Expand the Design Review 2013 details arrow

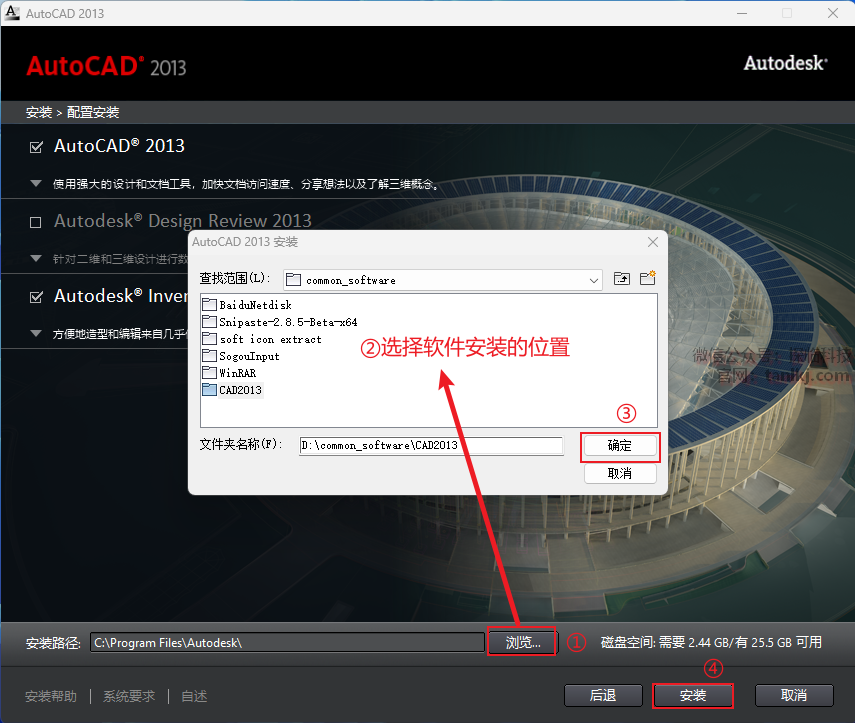(36, 258)
